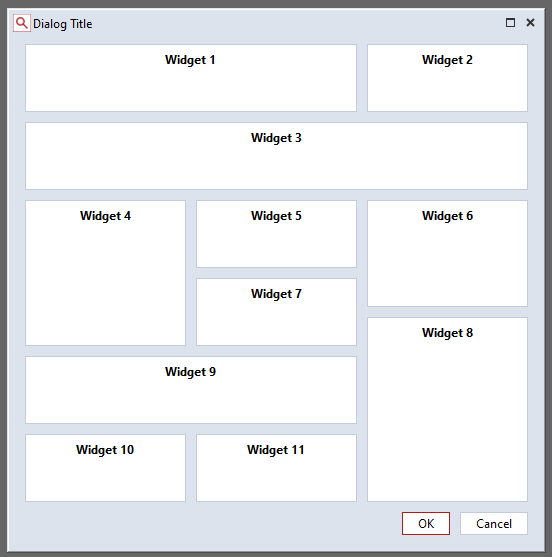Select the tall Widget 8 panel
The width and height of the screenshot is (552, 557).
[447, 409]
